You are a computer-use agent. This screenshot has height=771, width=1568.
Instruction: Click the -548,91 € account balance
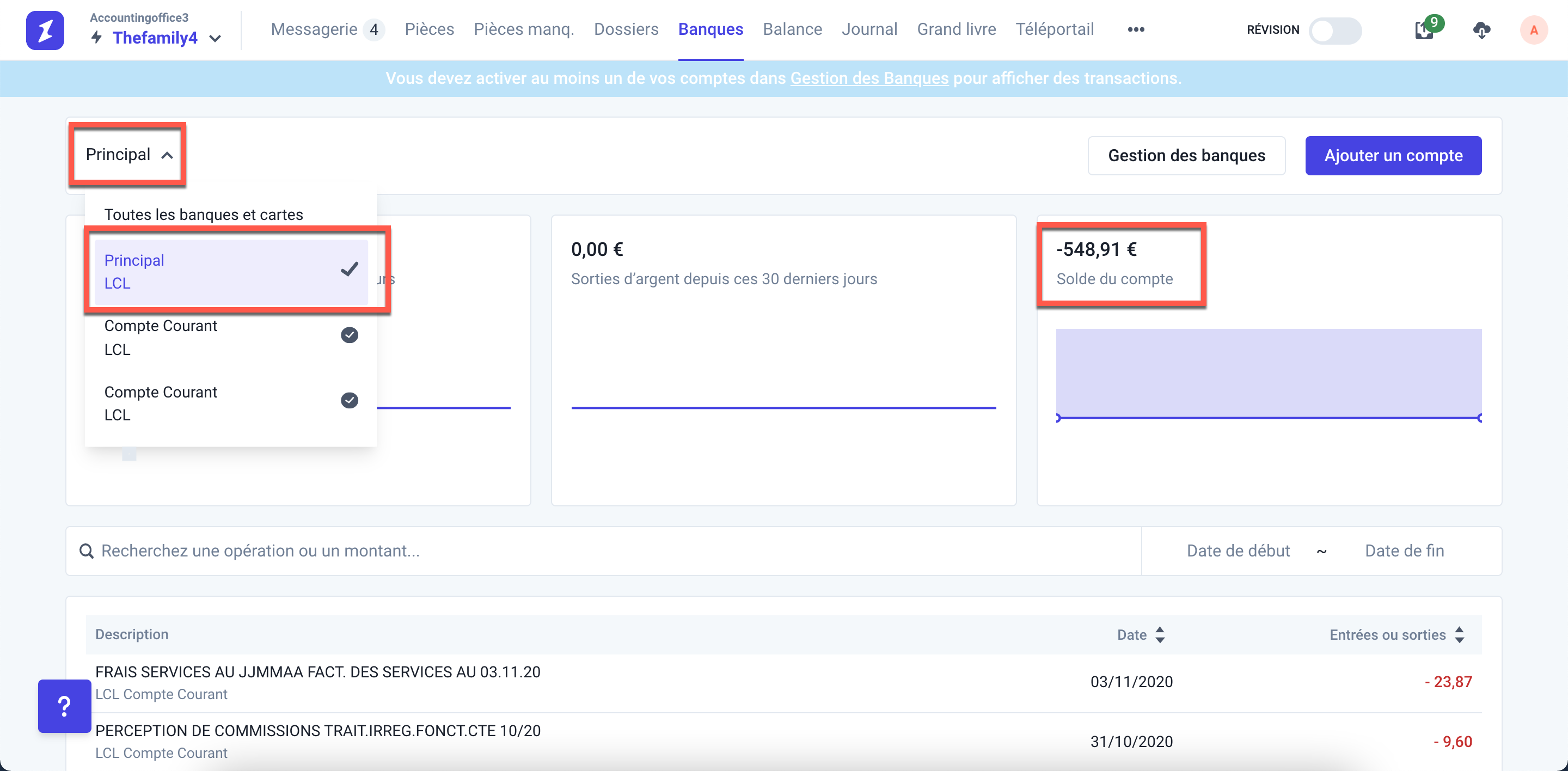1097,249
